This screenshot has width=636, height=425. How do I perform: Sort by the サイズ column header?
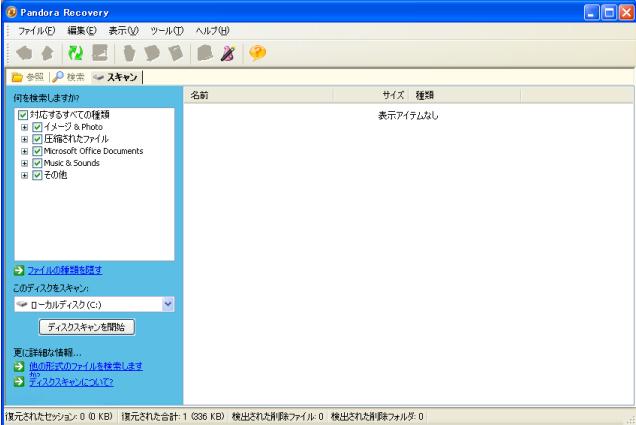(371, 95)
